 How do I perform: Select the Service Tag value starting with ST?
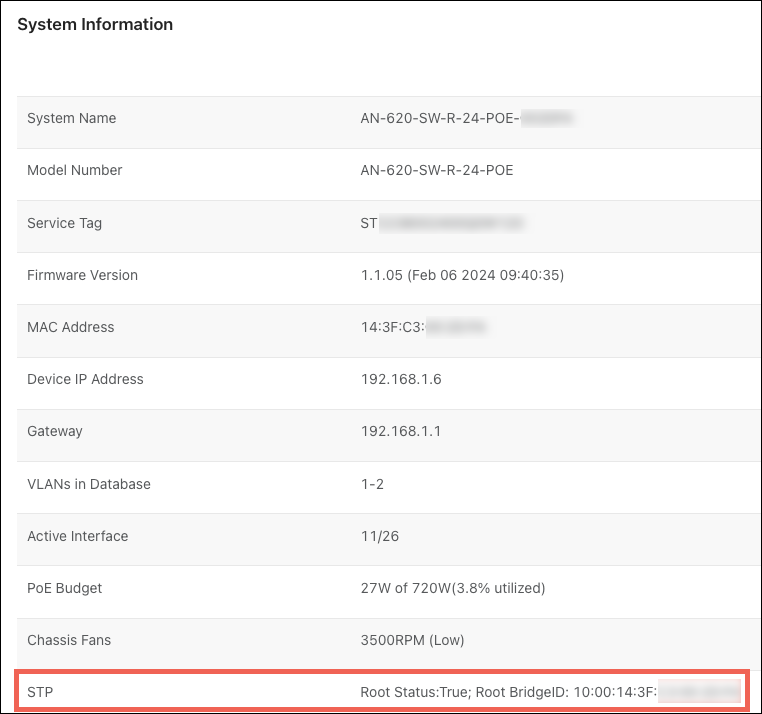coord(442,223)
